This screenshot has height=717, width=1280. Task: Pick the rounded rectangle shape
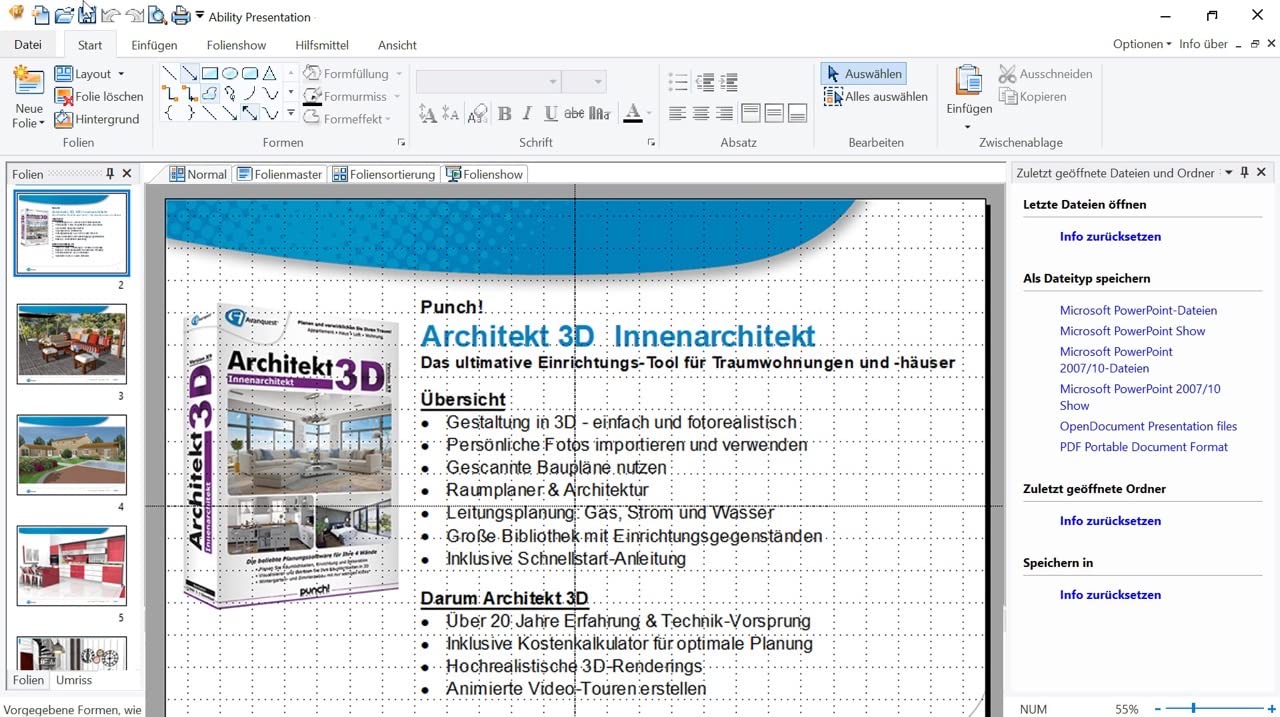(250, 73)
